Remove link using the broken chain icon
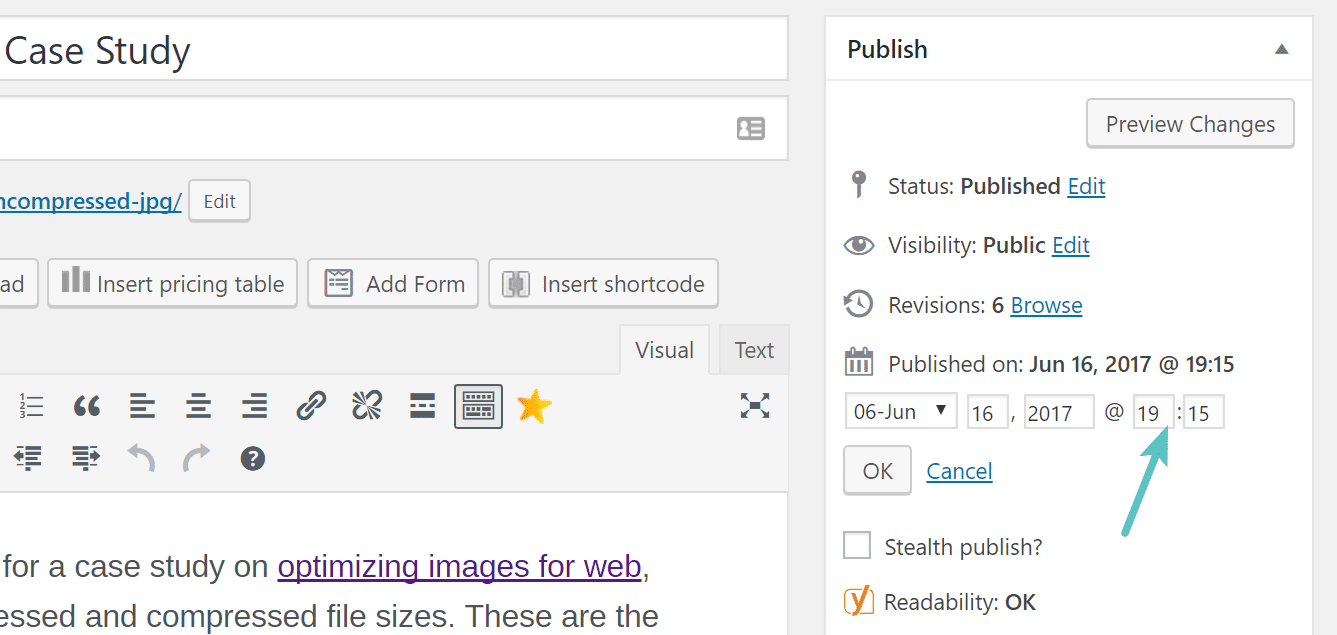The height and width of the screenshot is (635, 1337). [366, 405]
